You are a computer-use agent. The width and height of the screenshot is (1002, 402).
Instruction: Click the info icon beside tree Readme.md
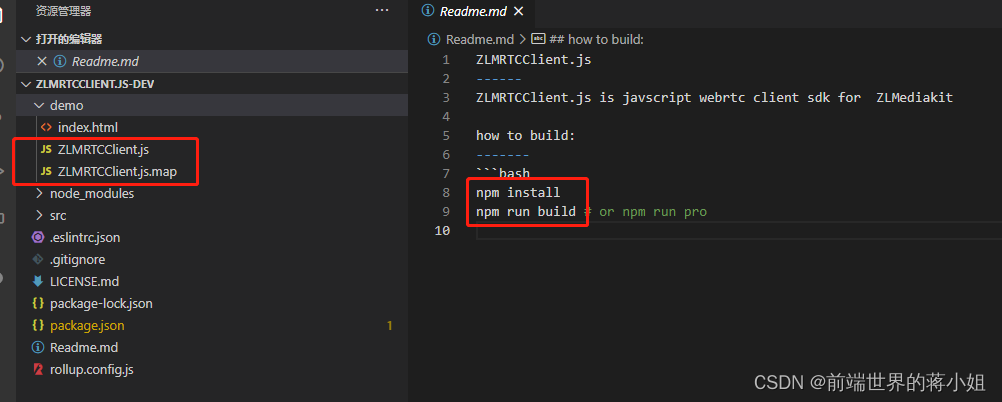pyautogui.click(x=38, y=348)
